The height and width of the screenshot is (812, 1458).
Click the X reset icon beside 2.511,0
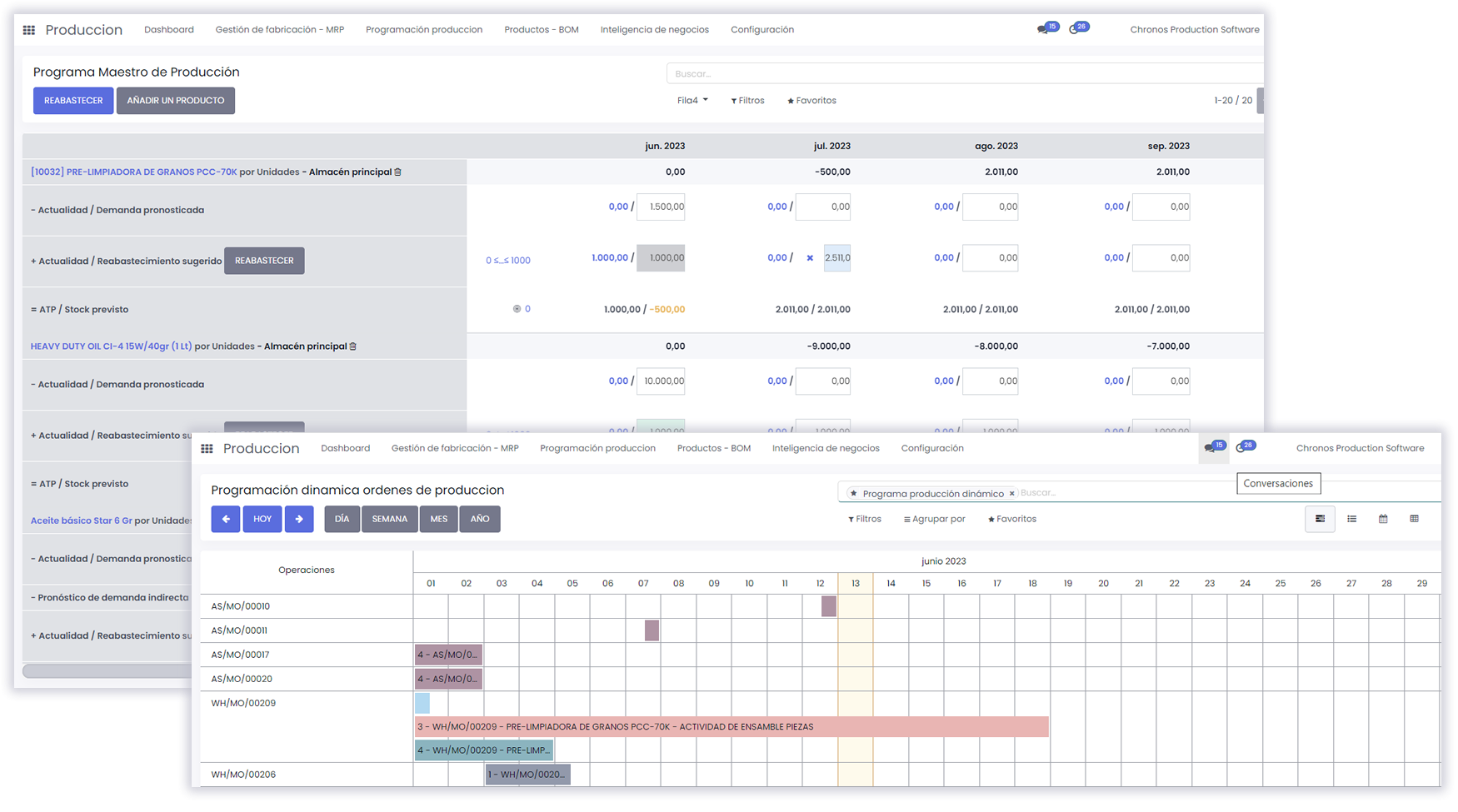tap(810, 258)
